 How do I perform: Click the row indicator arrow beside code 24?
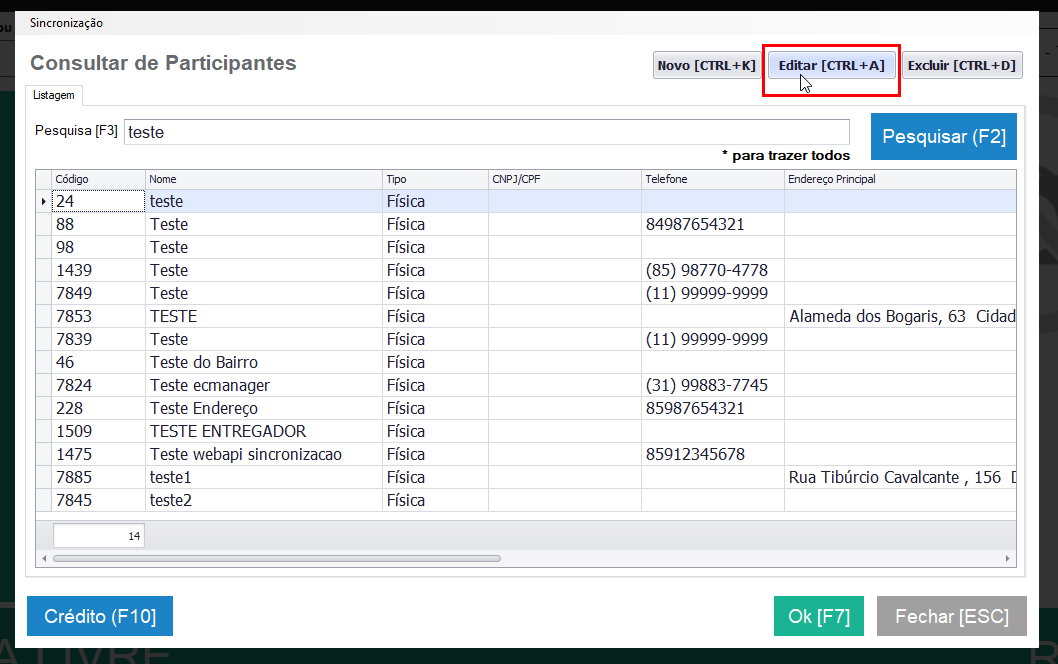[44, 201]
